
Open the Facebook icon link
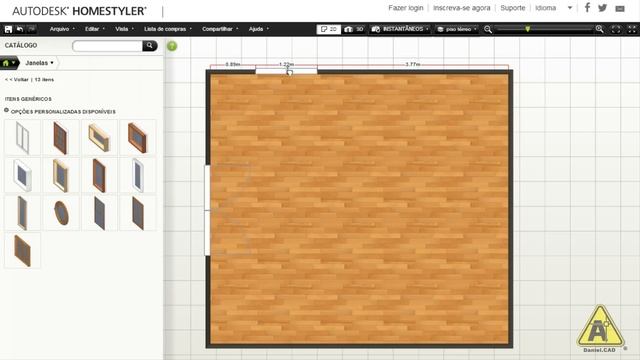(587, 7)
